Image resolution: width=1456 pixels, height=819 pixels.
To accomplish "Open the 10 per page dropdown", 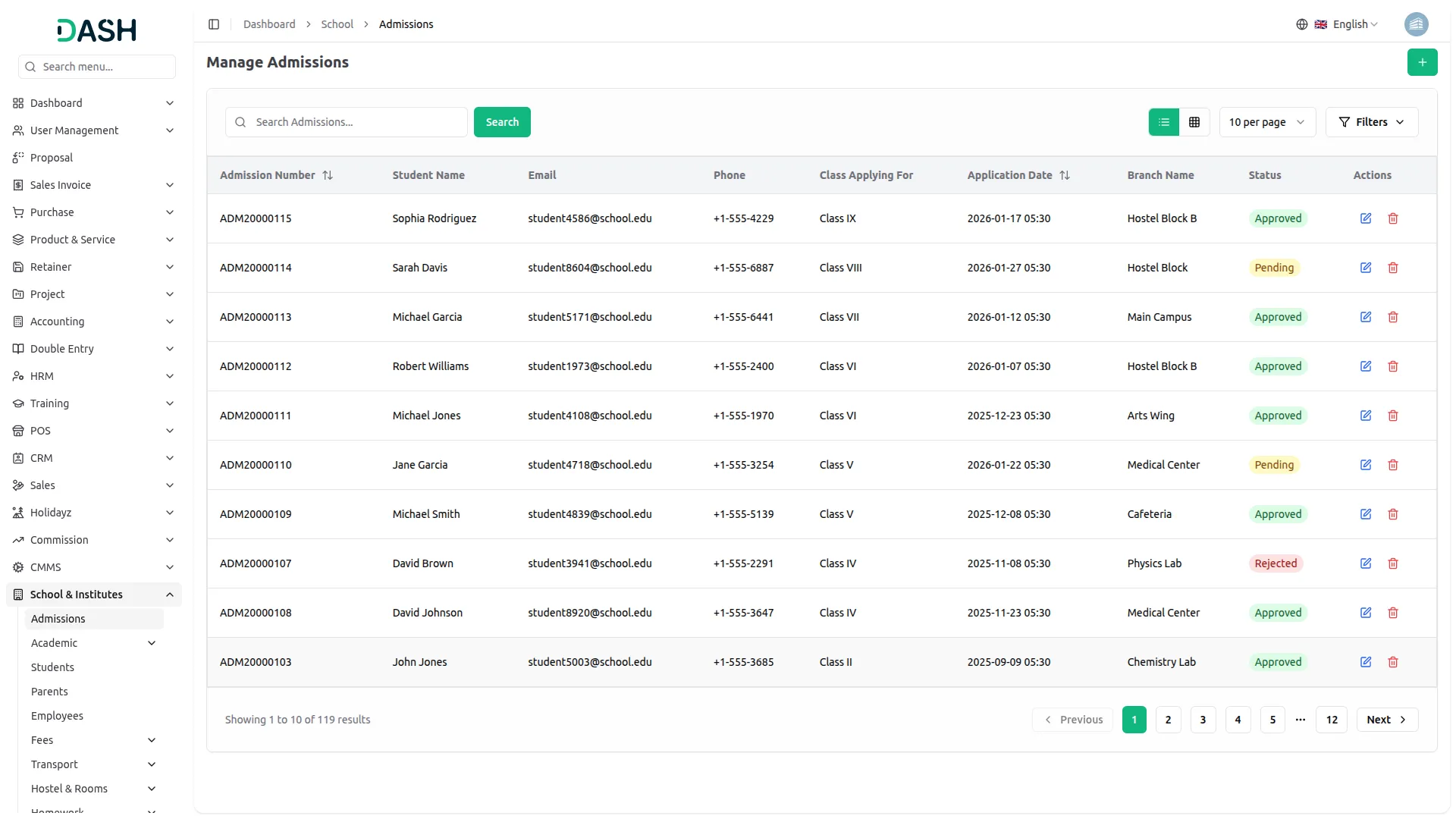I will pyautogui.click(x=1266, y=122).
